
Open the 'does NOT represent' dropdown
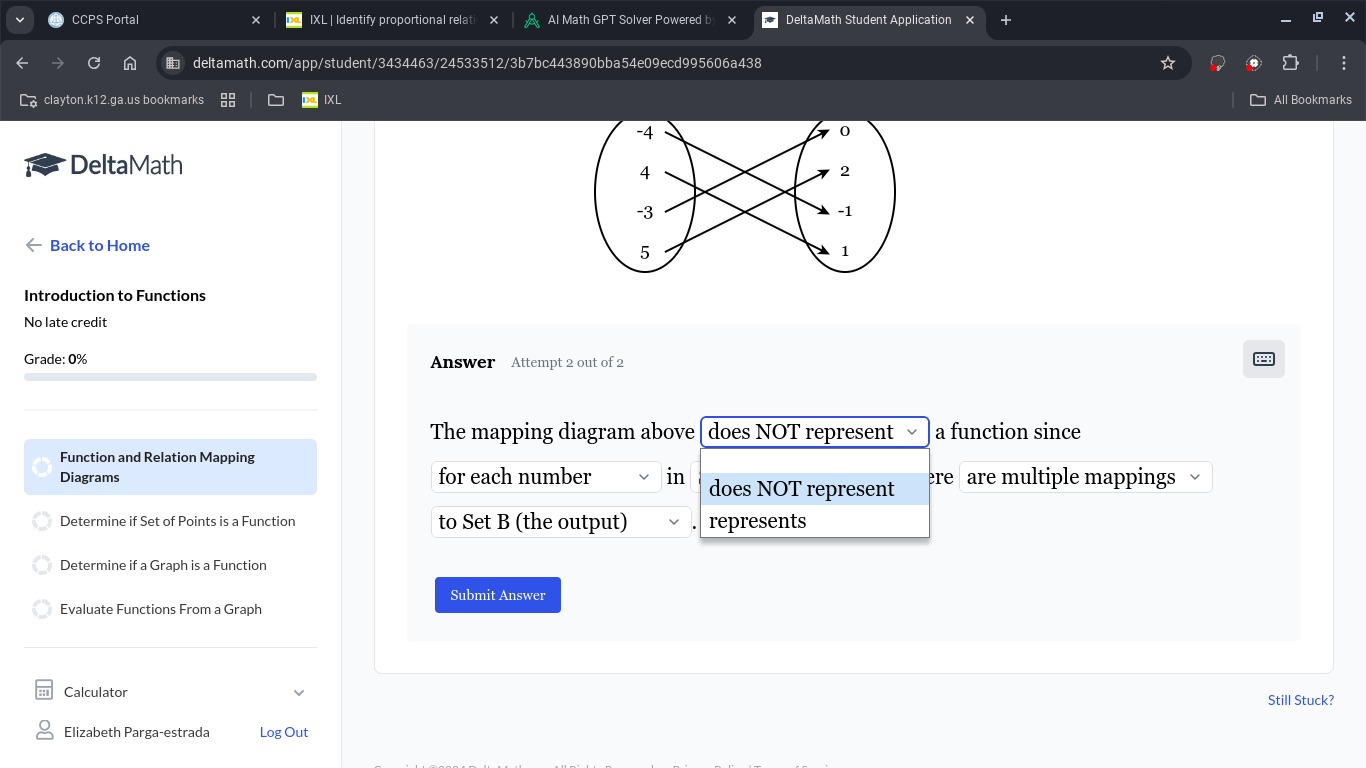(815, 432)
